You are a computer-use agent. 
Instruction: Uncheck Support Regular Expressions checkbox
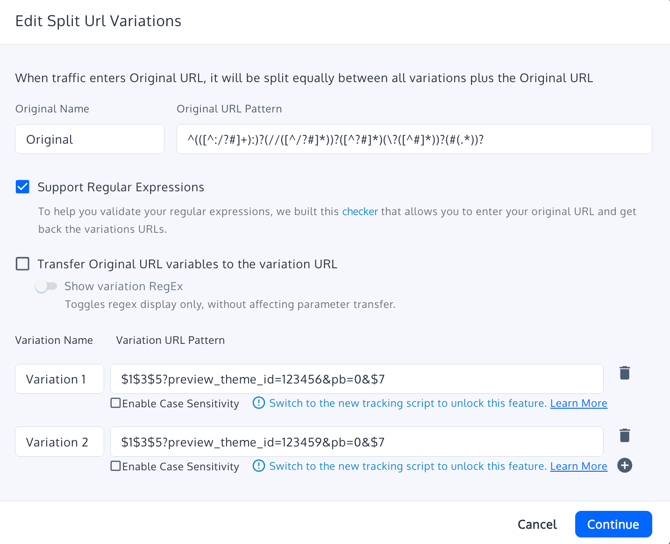(23, 187)
